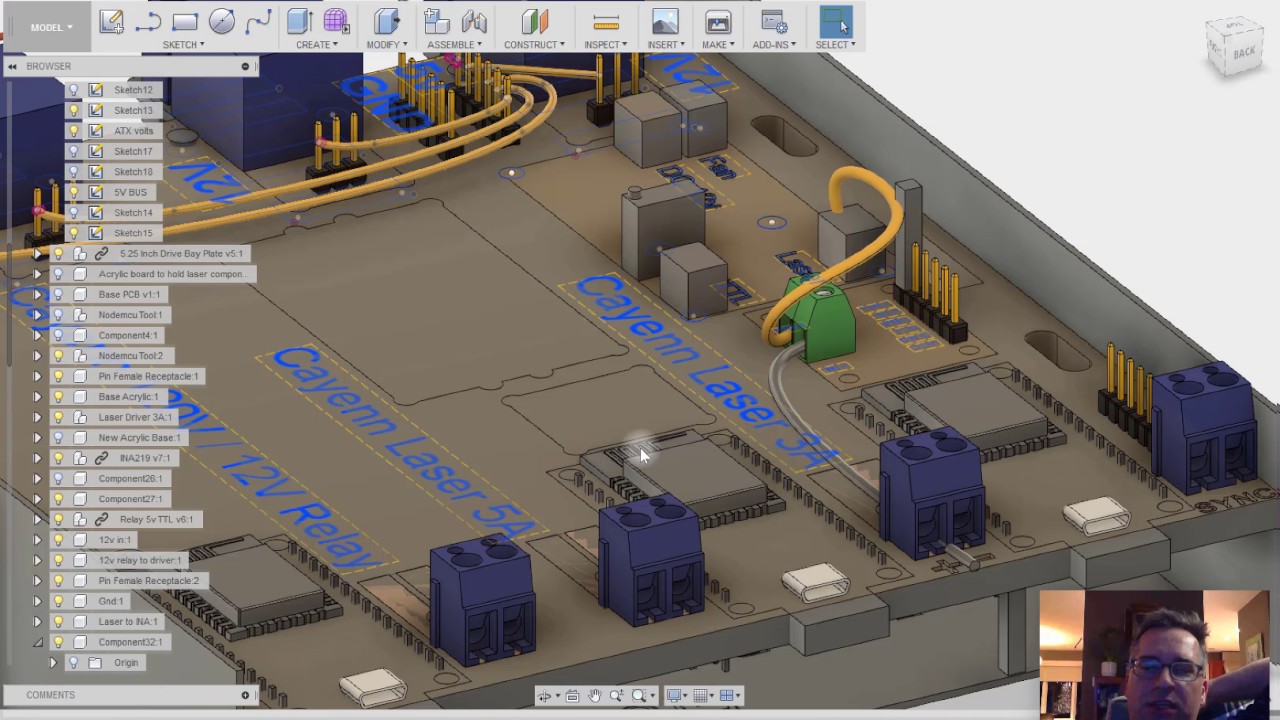Open the SELECT menu
This screenshot has width=1280, height=720.
point(835,45)
